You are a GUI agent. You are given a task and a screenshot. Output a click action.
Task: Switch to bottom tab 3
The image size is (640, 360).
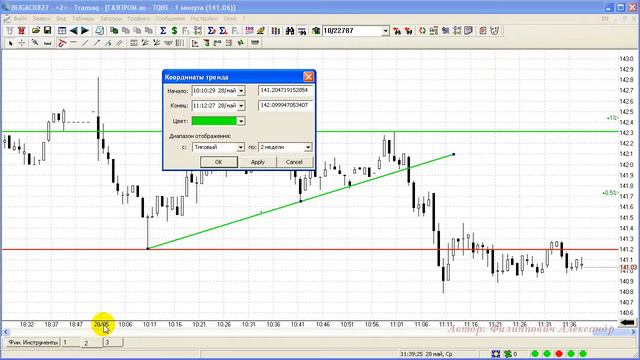click(112, 342)
